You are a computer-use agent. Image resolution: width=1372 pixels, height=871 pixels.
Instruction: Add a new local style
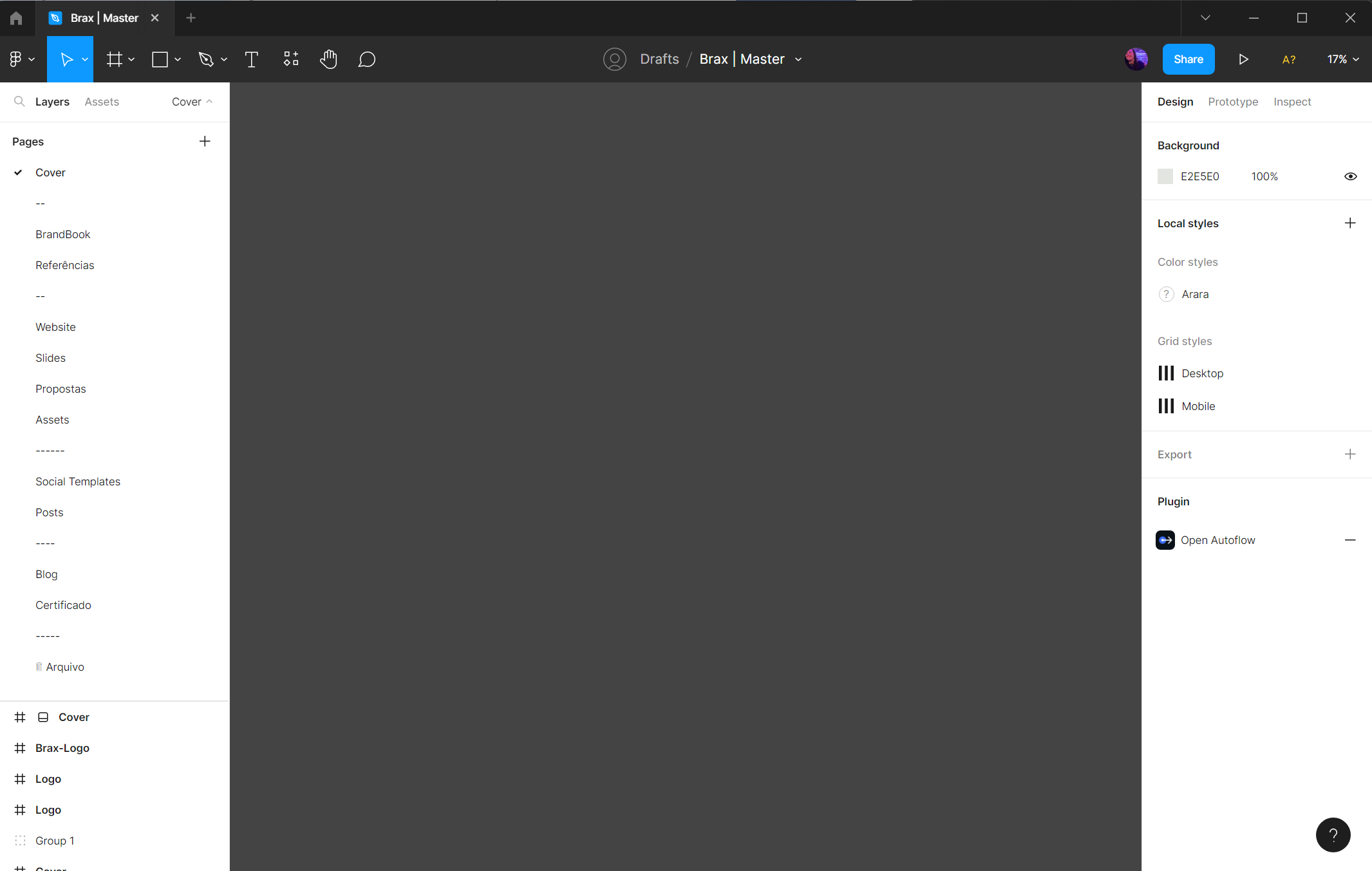(1350, 223)
